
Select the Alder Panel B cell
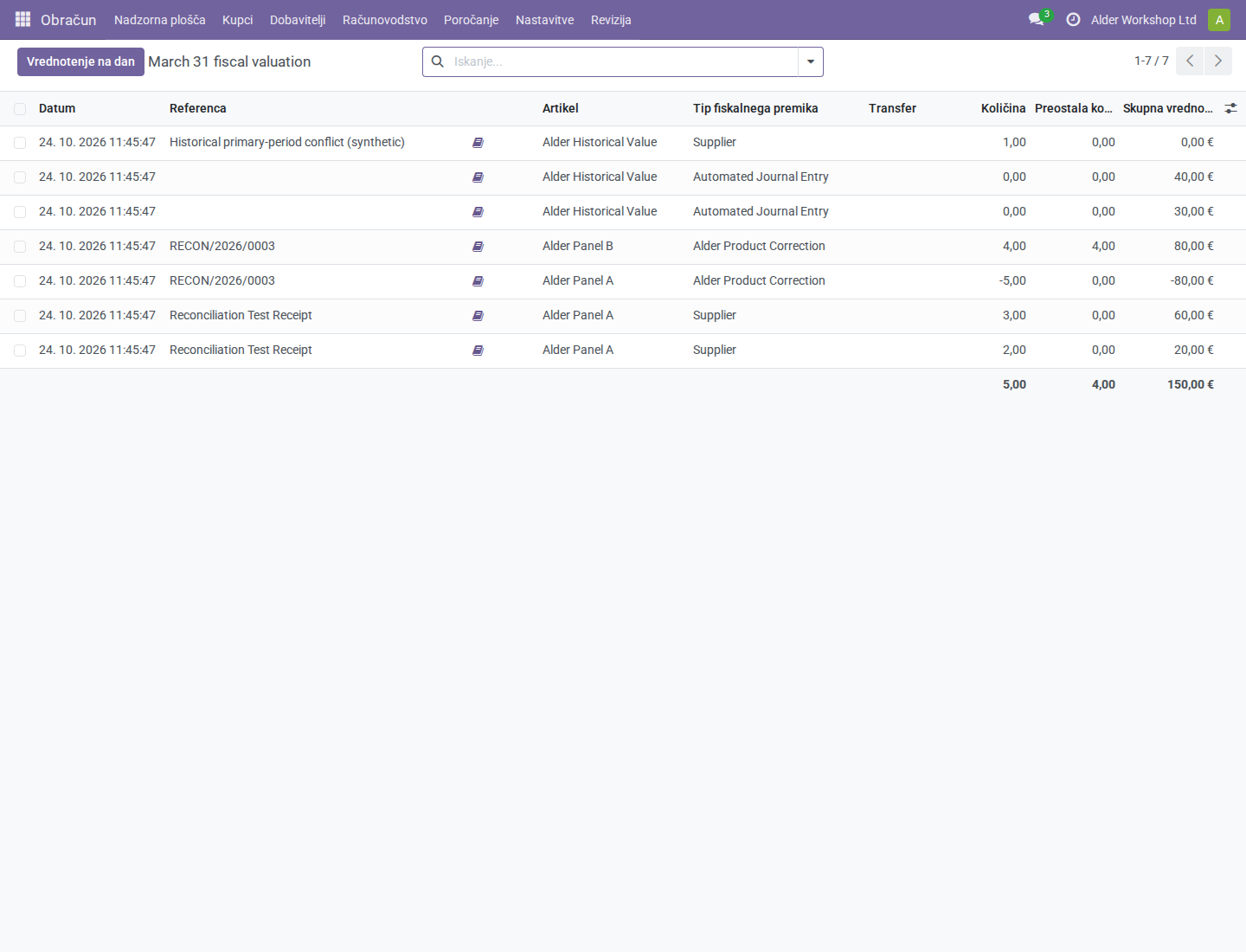[x=578, y=246]
